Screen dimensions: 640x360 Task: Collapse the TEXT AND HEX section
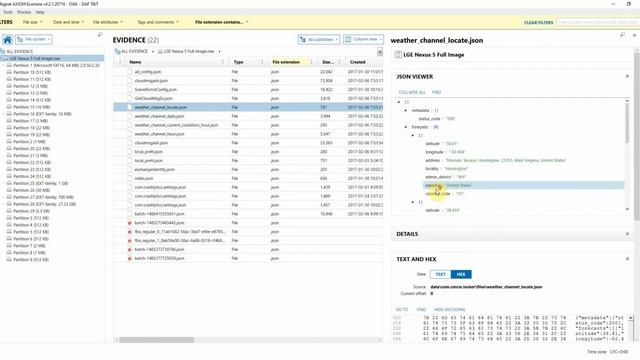point(627,259)
